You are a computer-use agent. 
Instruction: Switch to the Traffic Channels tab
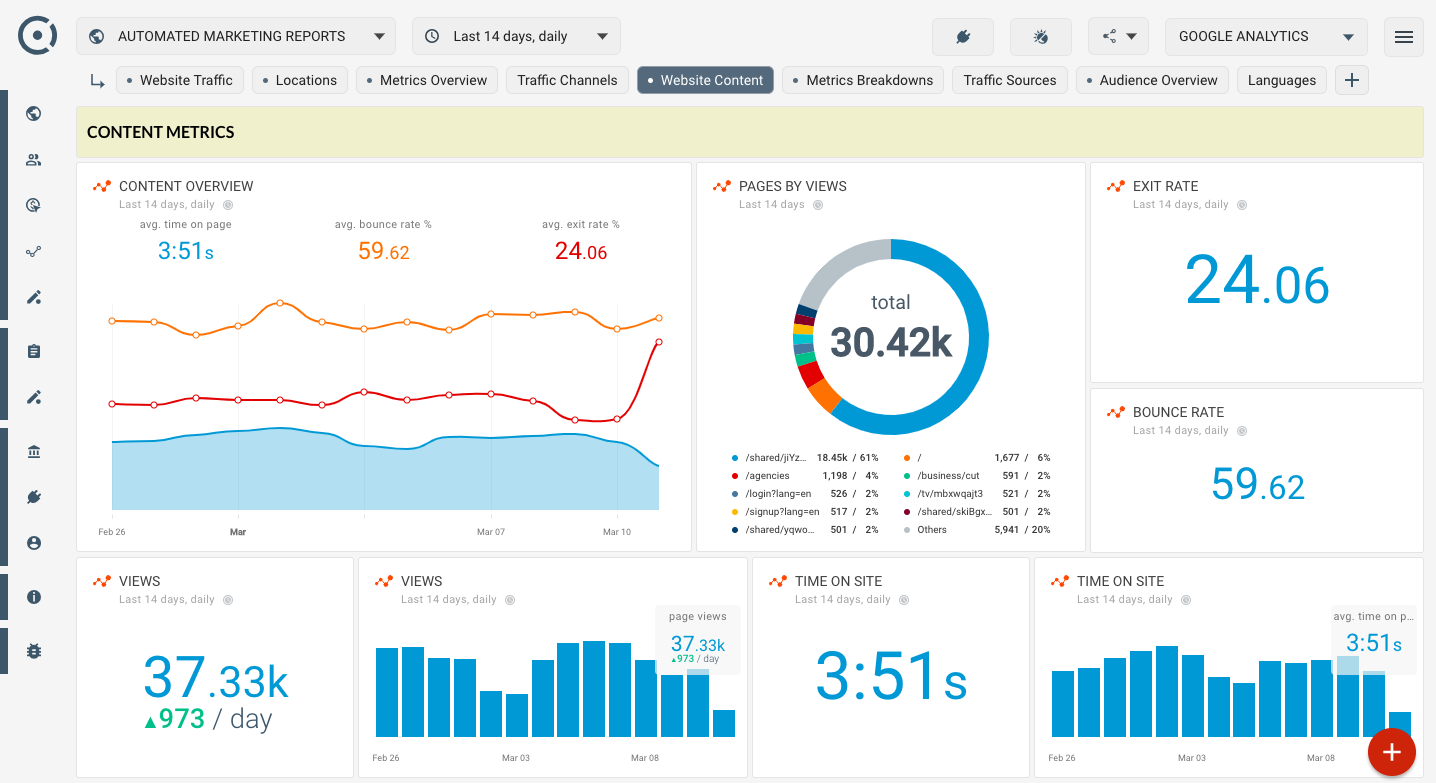567,80
